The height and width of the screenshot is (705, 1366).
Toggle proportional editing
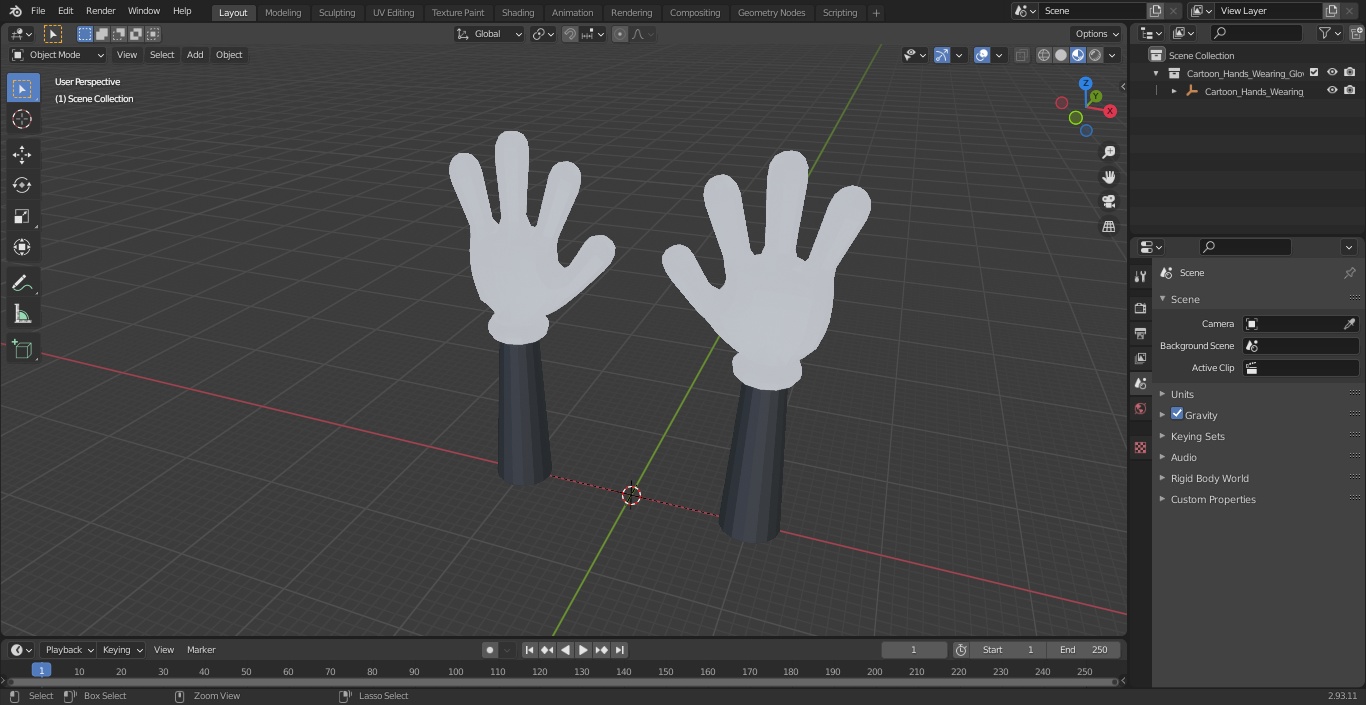pyautogui.click(x=620, y=34)
